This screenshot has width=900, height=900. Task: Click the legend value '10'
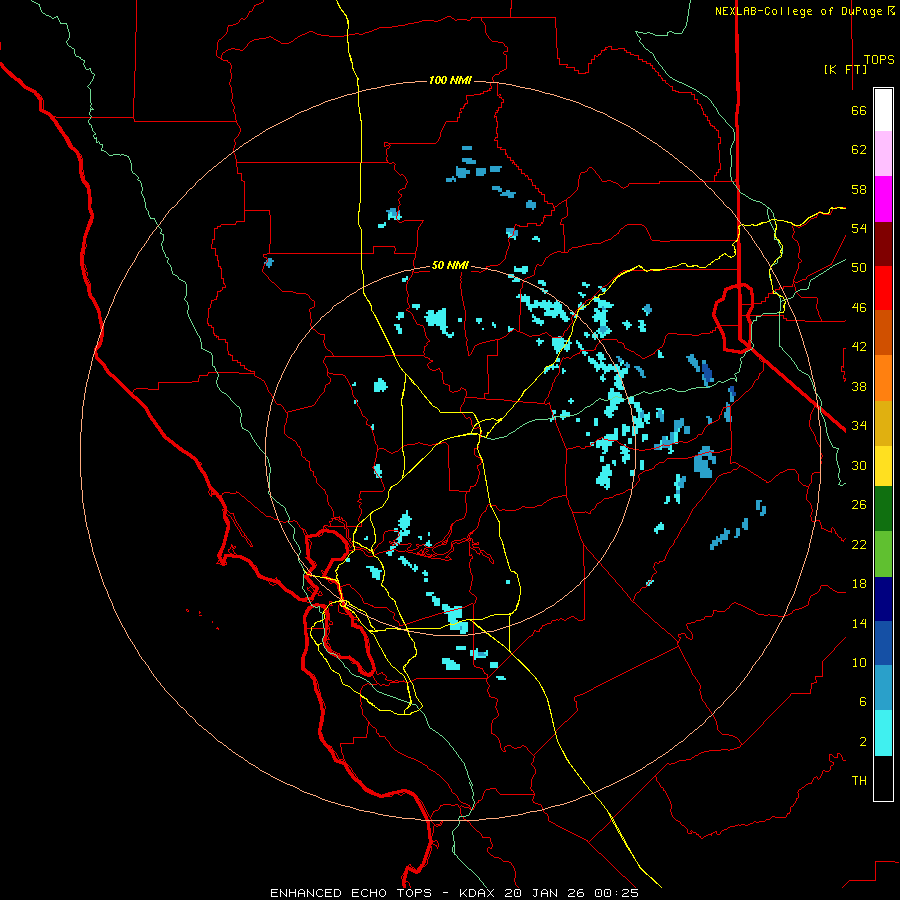coord(859,663)
